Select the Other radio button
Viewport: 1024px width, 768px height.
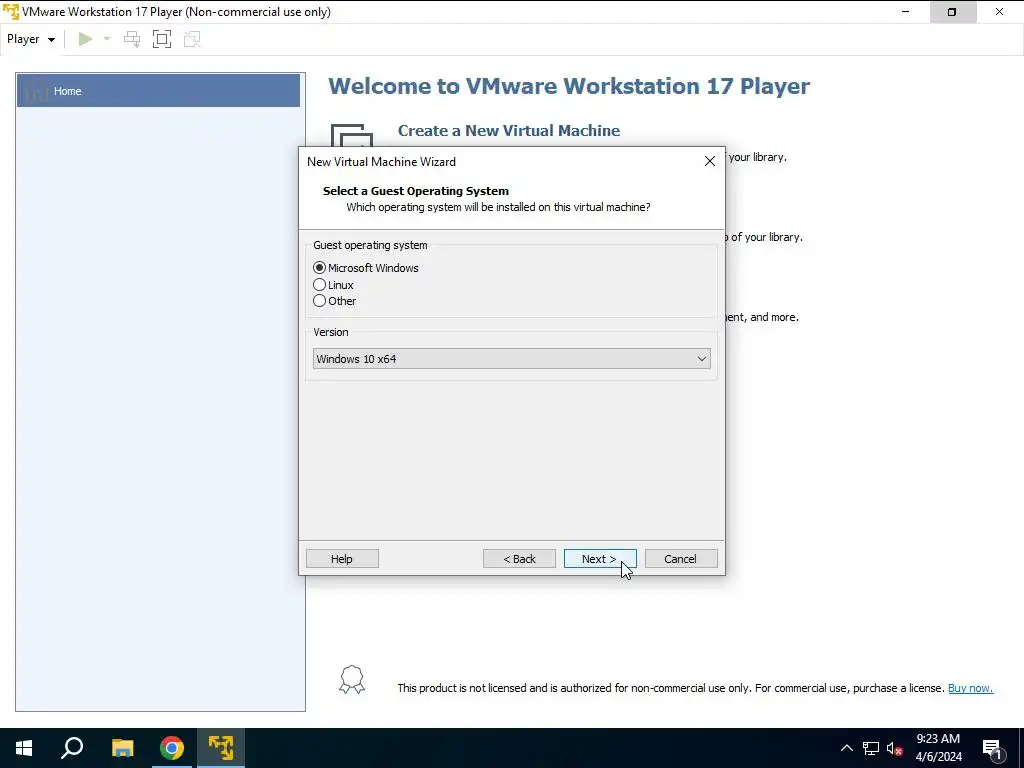(x=319, y=301)
